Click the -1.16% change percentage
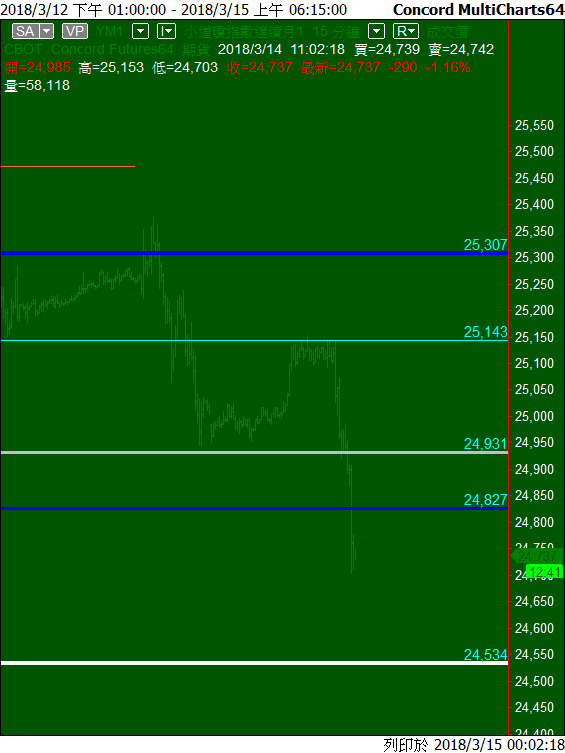The height and width of the screenshot is (753, 565). (447, 68)
